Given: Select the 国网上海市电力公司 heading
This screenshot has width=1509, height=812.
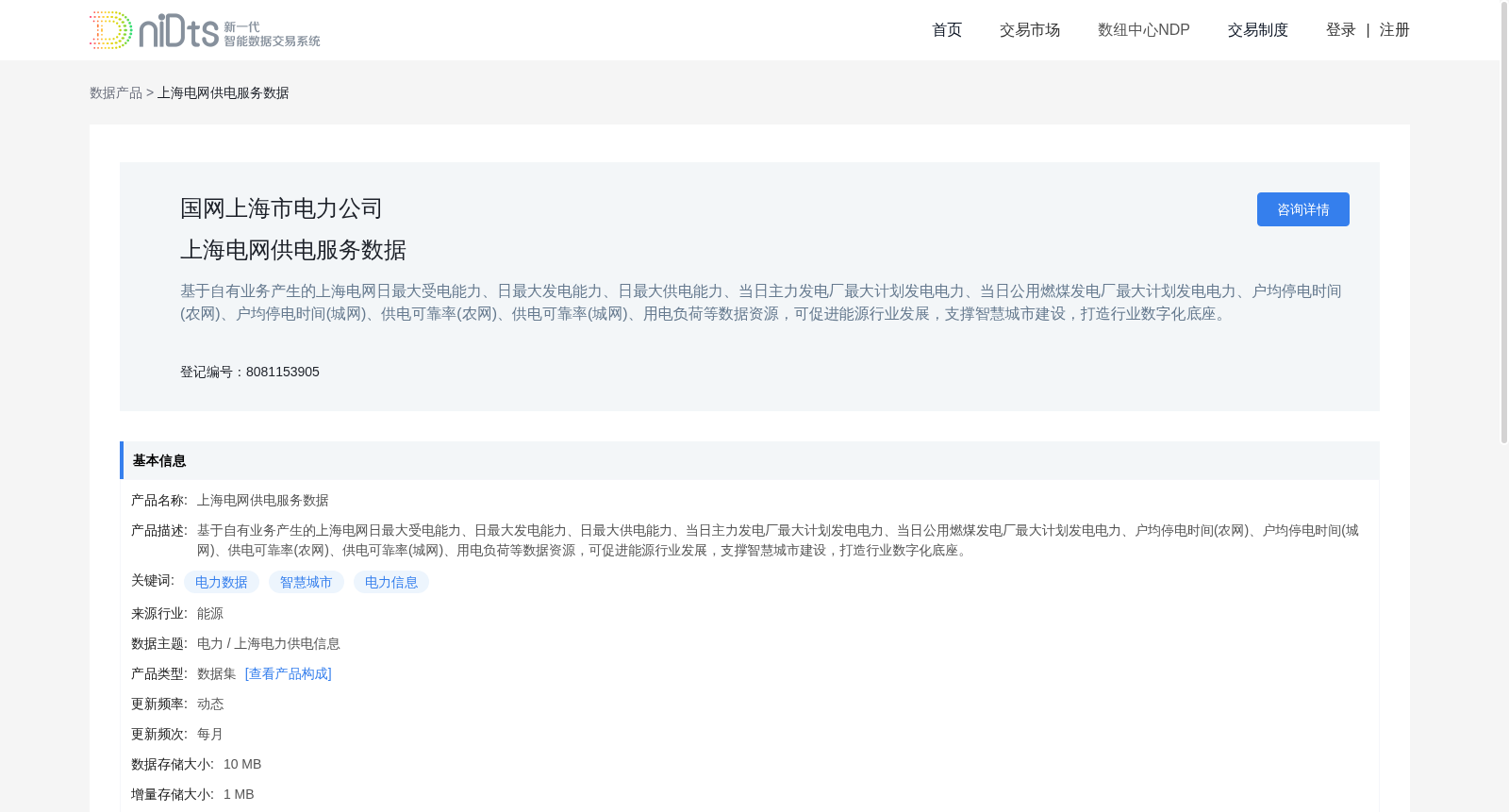Looking at the screenshot, I should pos(281,208).
